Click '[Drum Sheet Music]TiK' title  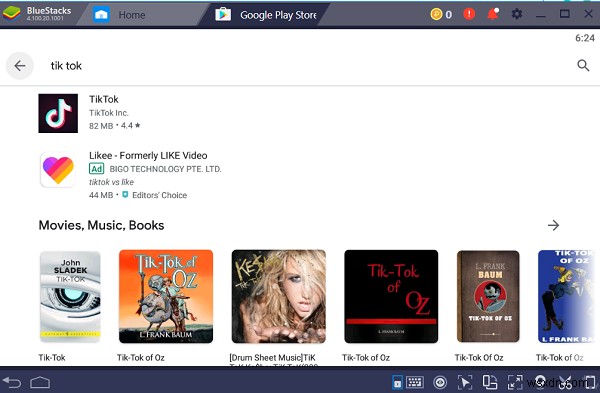click(272, 357)
